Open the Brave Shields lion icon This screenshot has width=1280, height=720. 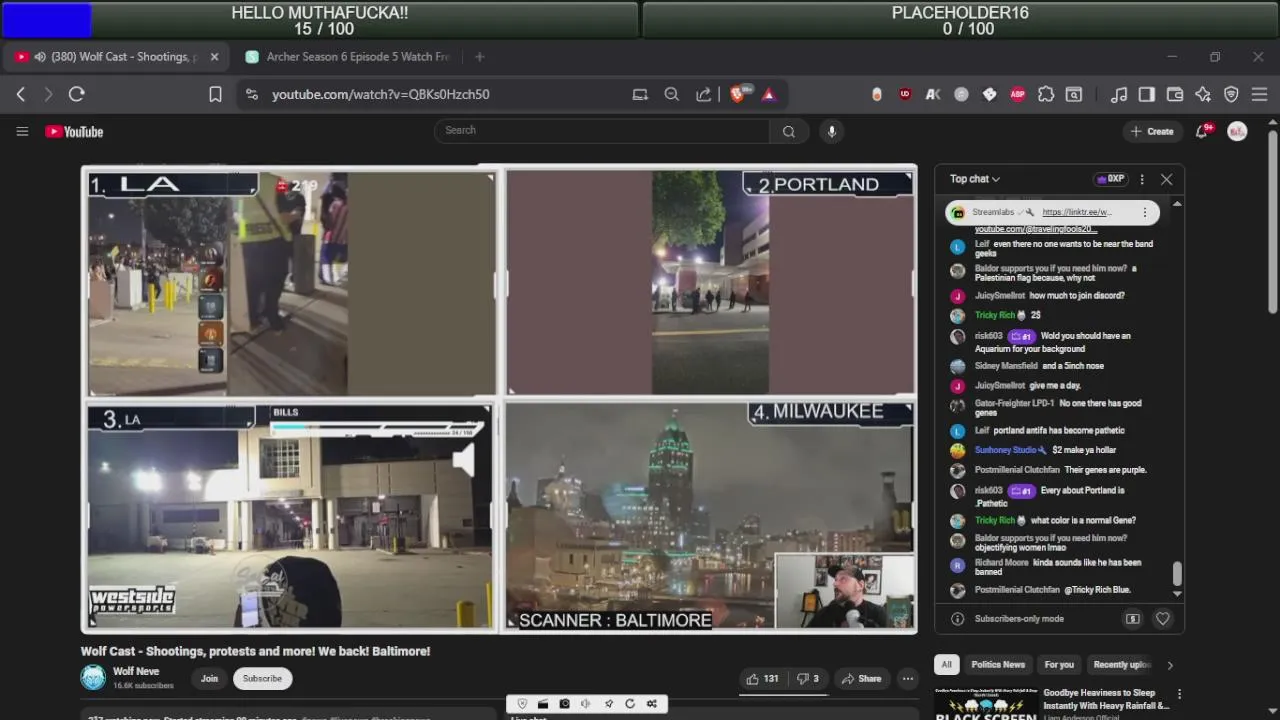(738, 94)
